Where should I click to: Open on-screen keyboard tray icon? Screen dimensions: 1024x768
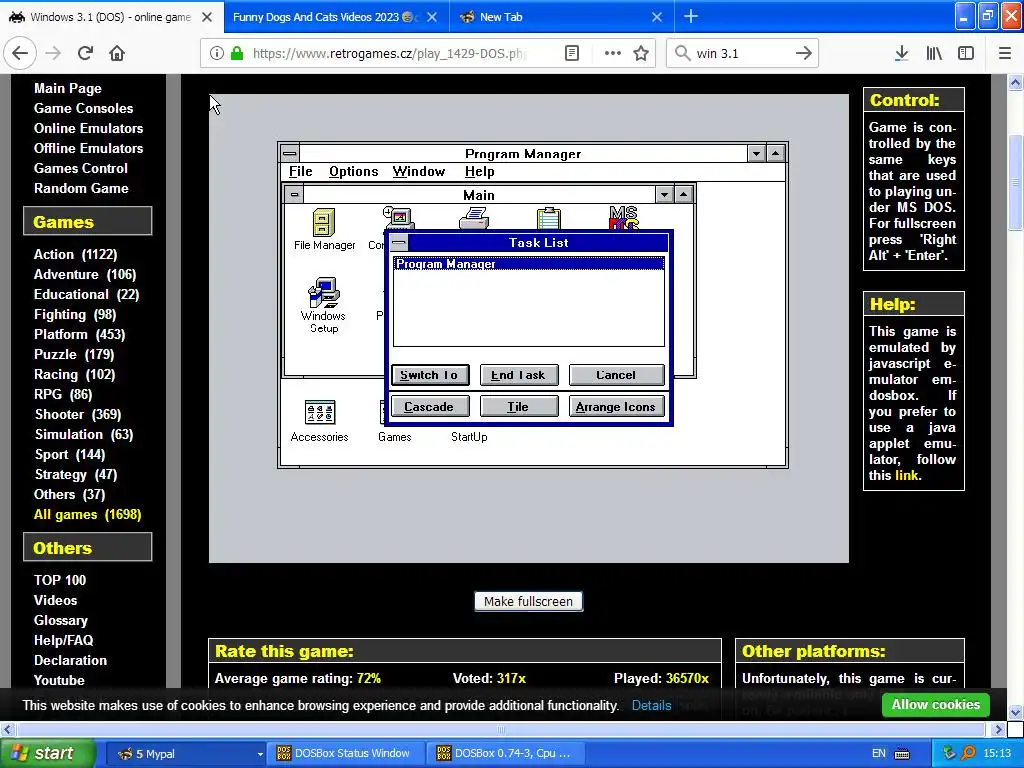(902, 754)
